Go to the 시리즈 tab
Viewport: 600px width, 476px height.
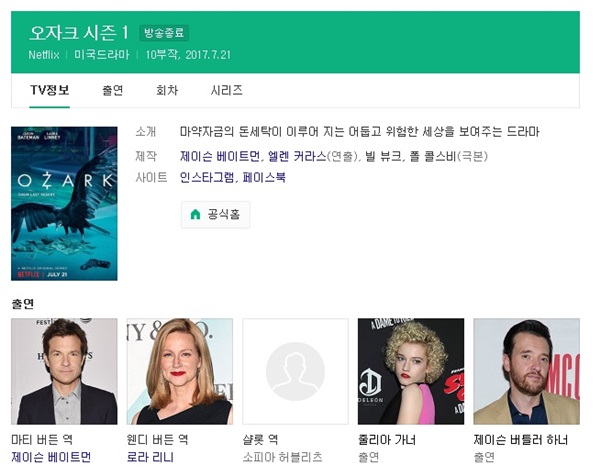click(x=227, y=91)
